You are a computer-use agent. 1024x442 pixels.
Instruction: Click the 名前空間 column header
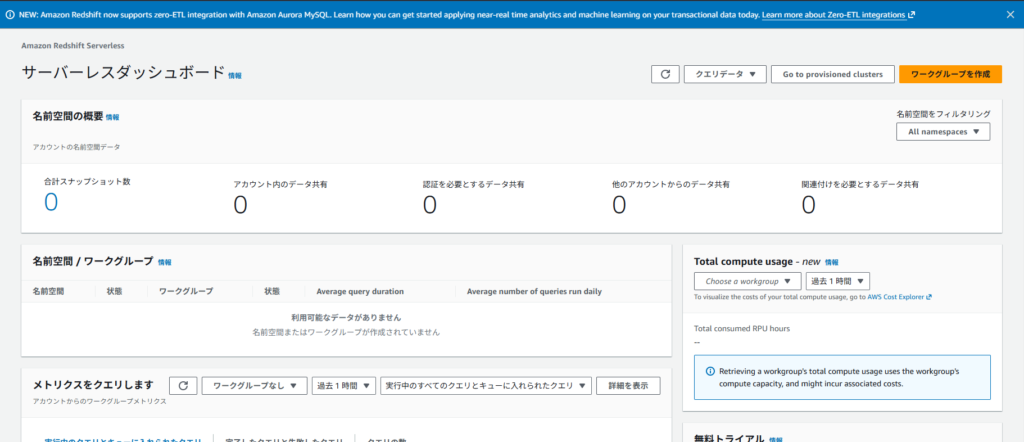(x=48, y=291)
